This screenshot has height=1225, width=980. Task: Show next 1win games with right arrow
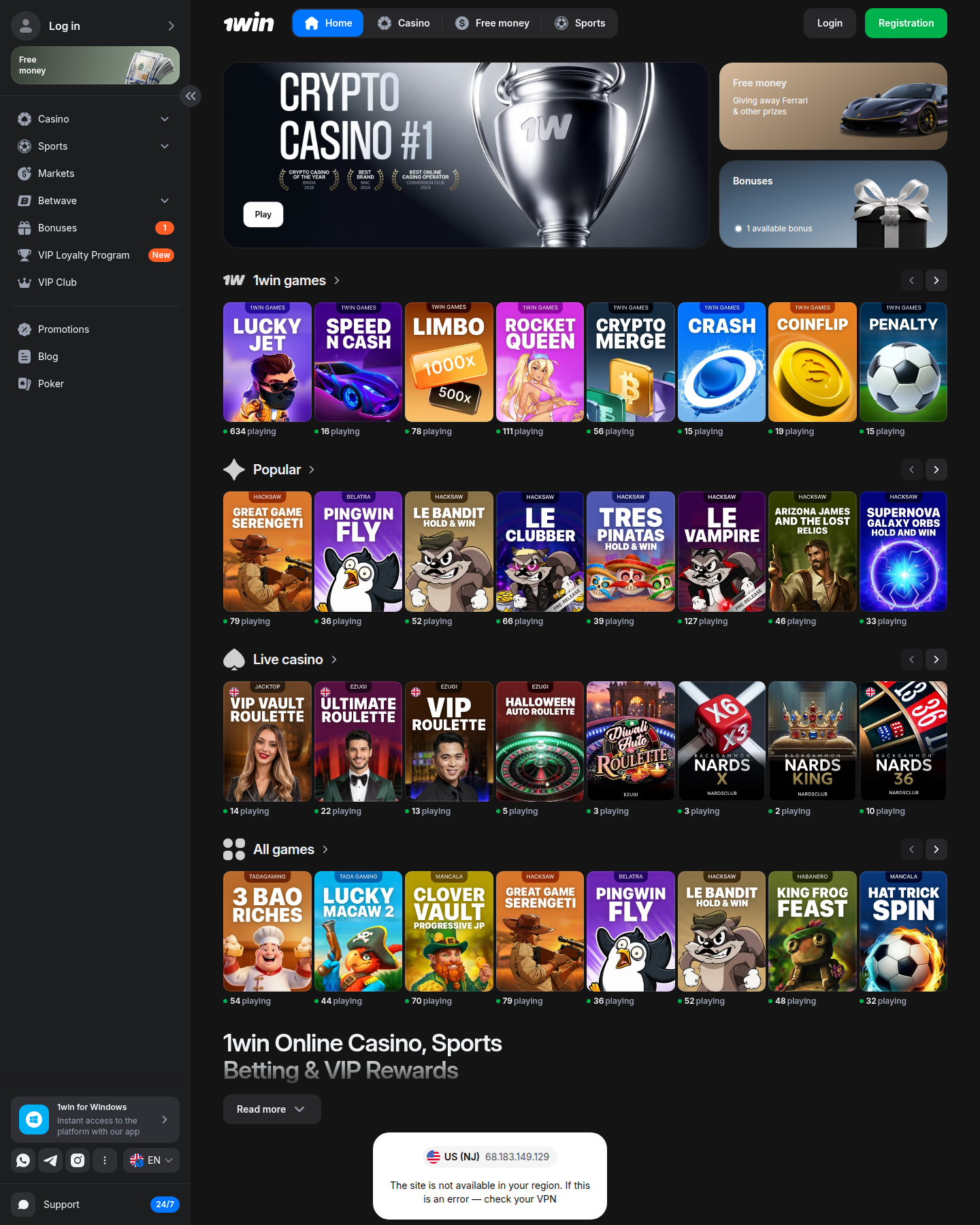936,280
